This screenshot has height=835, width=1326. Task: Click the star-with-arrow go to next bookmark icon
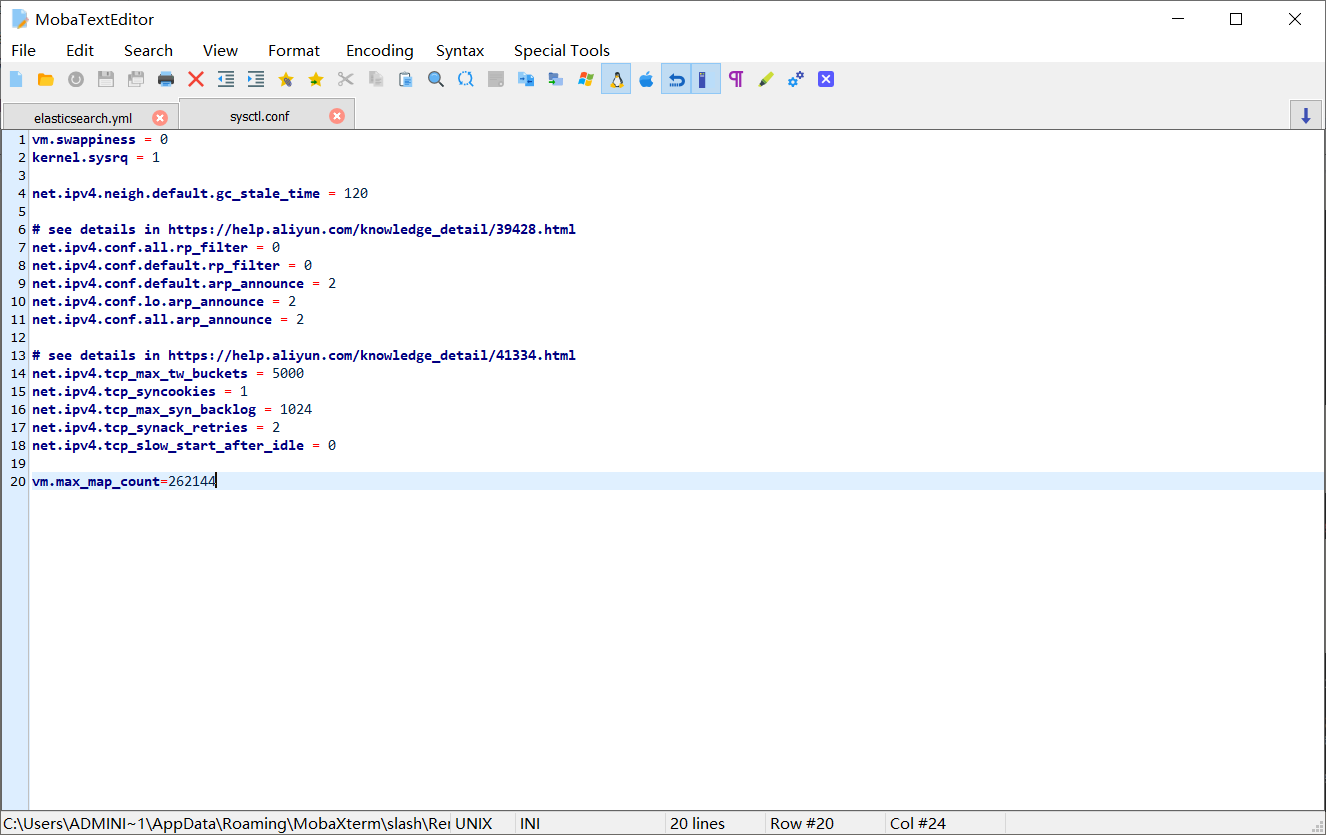316,79
